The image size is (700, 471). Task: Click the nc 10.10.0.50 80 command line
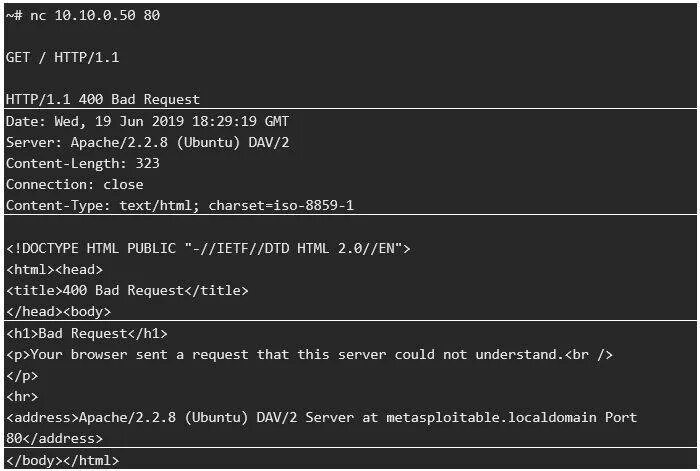coord(82,15)
